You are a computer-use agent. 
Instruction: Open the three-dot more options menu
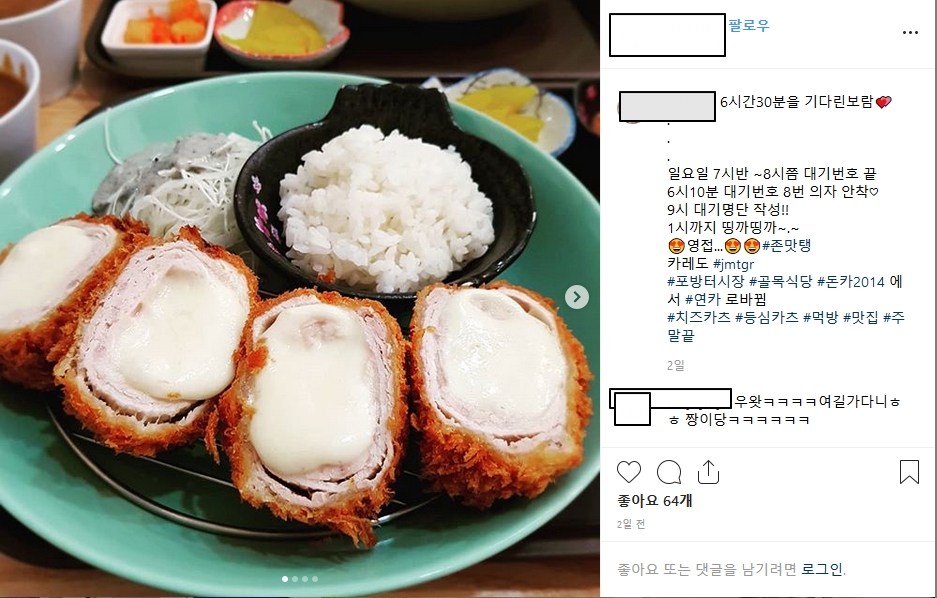click(910, 32)
